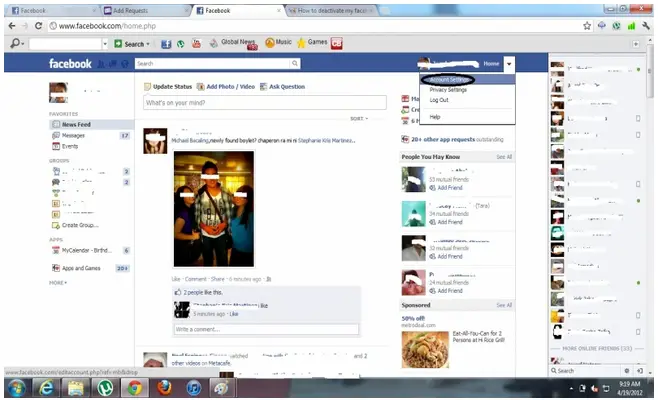Open the Games star shortcut
The image size is (658, 400).
click(x=312, y=42)
